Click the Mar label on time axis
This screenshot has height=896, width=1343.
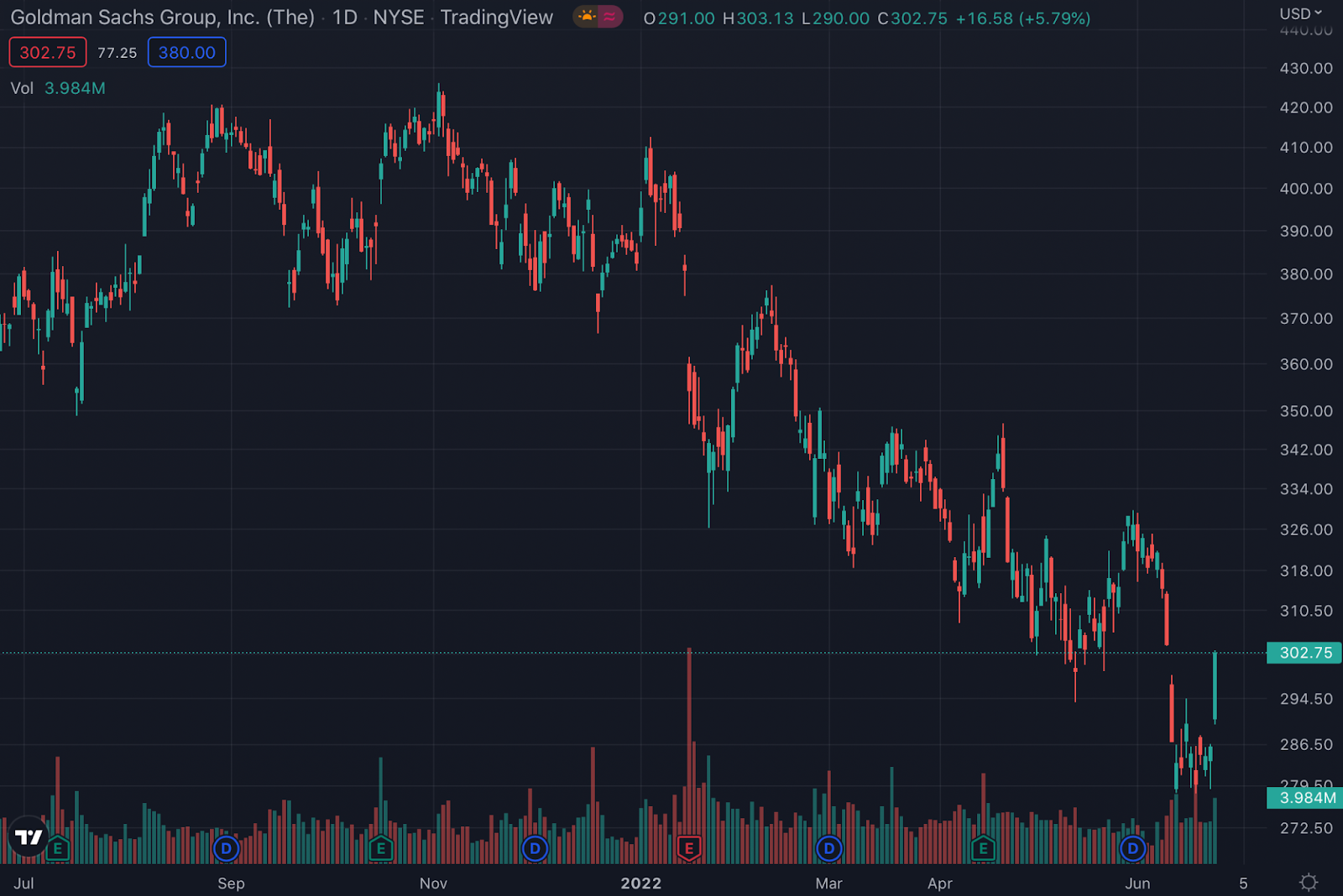[828, 883]
